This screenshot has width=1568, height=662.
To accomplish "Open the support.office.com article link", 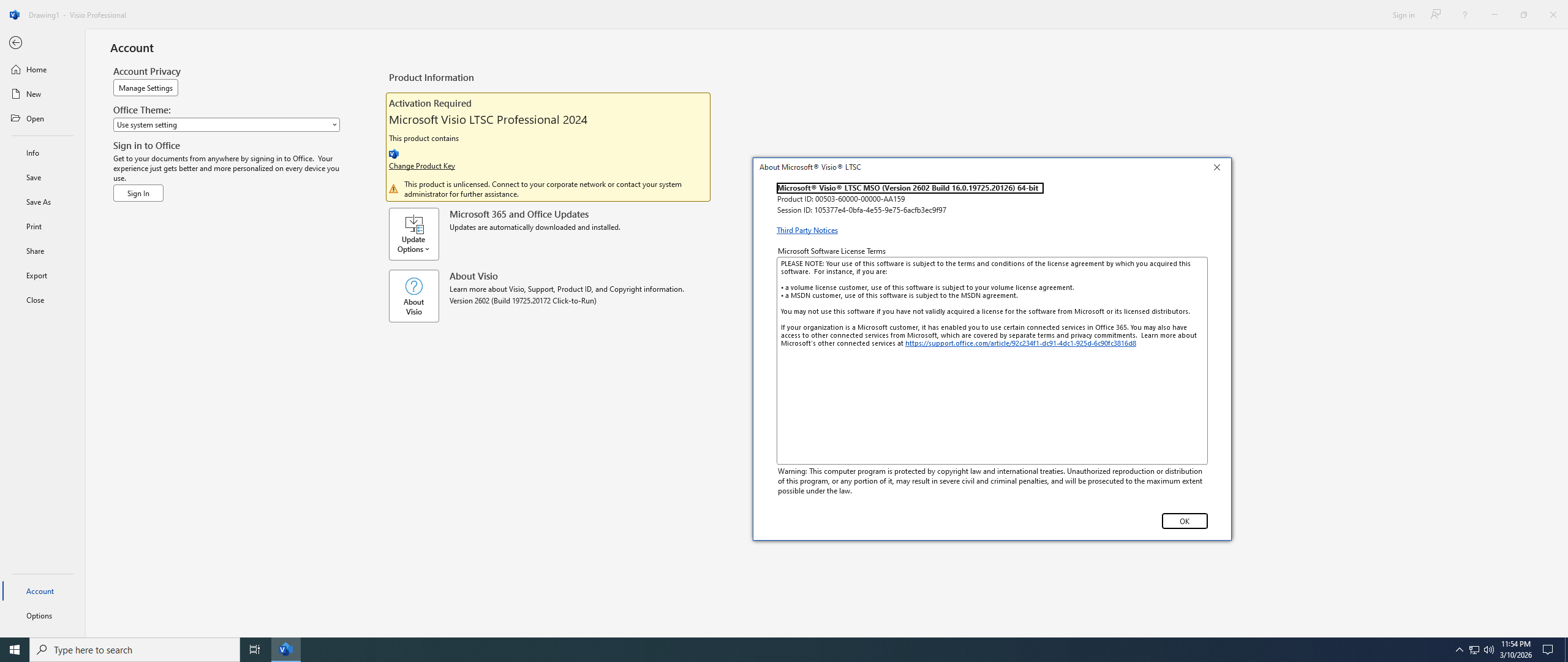I will click(x=1020, y=343).
